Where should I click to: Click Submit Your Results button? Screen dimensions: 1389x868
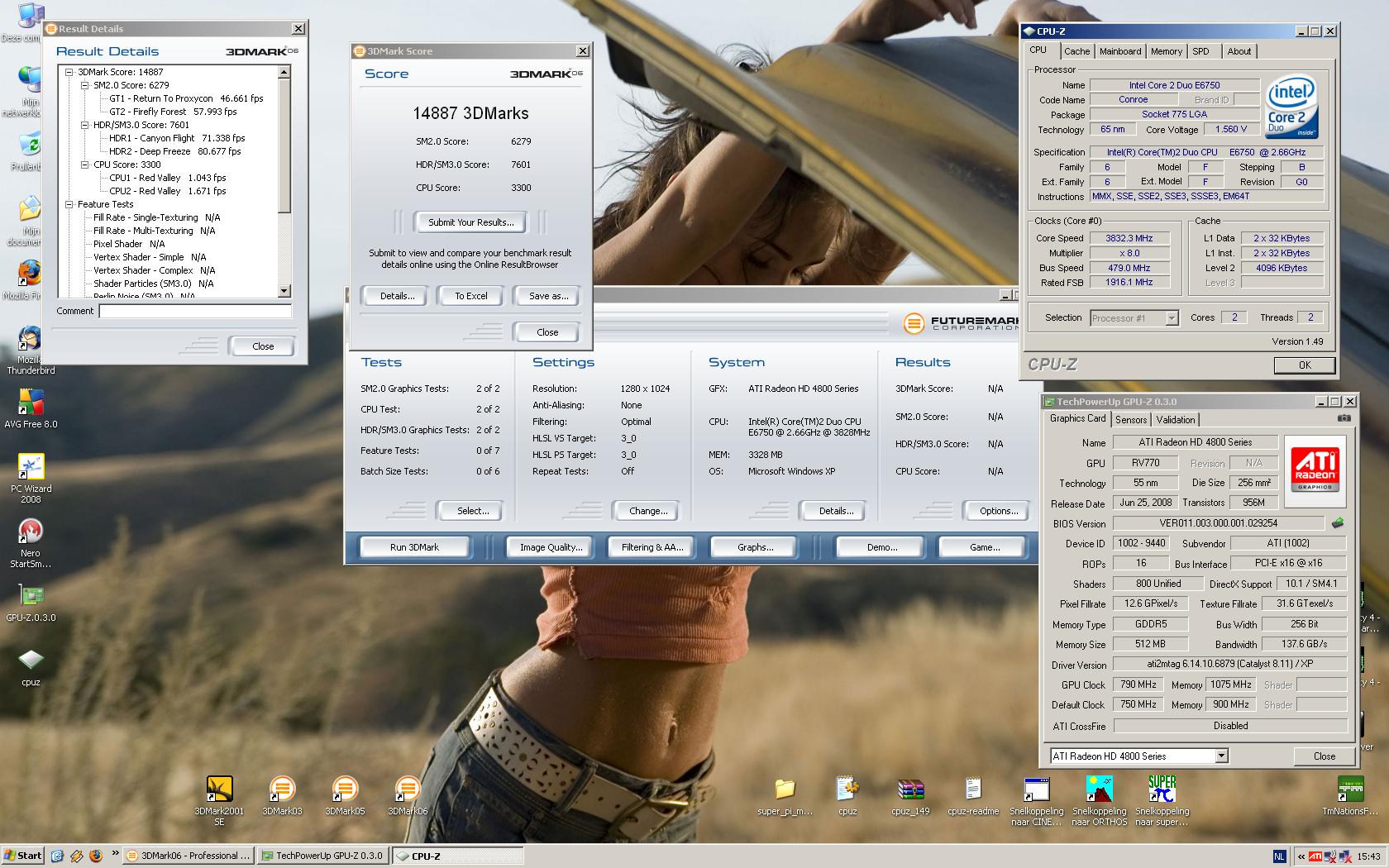click(471, 222)
